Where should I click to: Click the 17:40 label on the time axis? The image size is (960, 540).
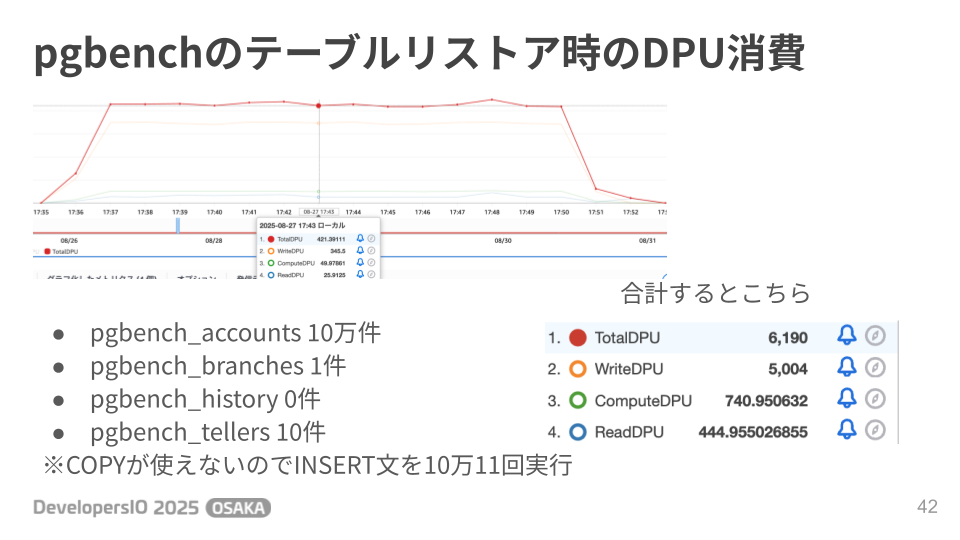pyautogui.click(x=214, y=212)
